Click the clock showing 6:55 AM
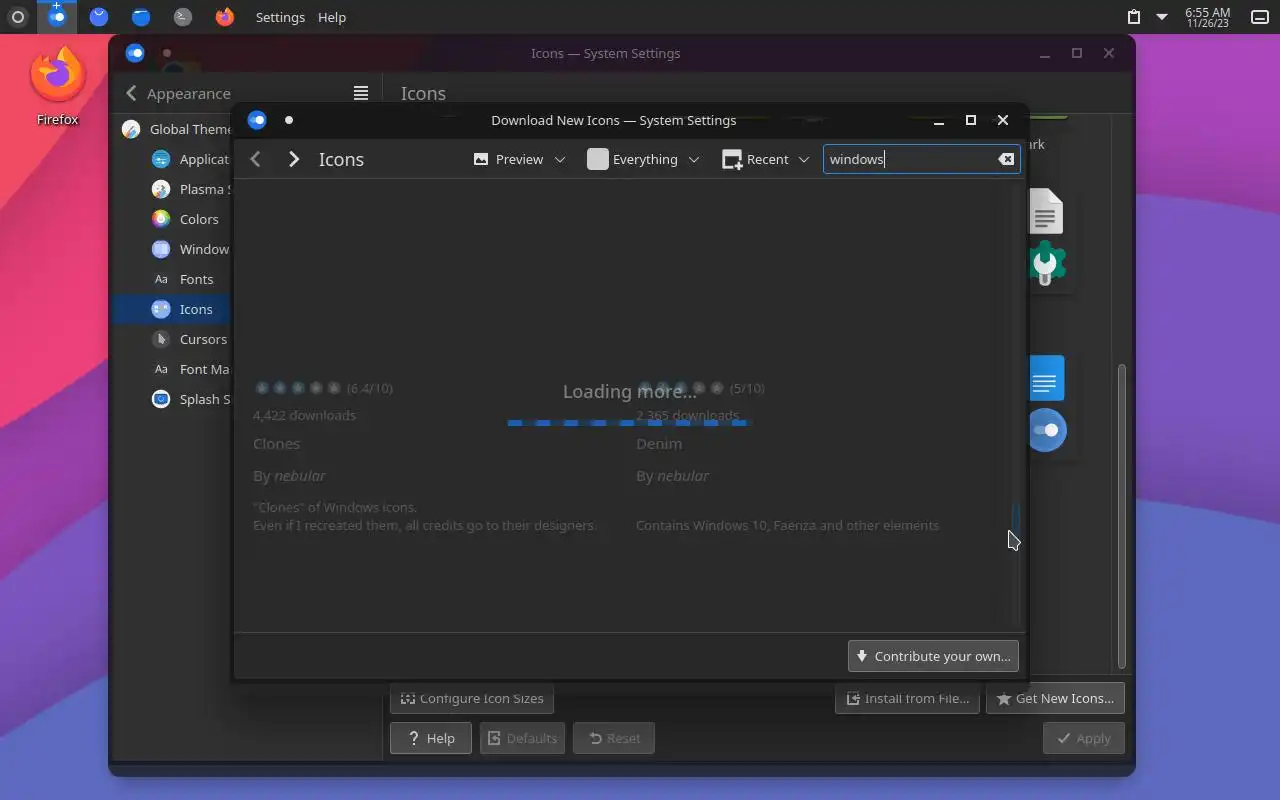 click(x=1207, y=17)
